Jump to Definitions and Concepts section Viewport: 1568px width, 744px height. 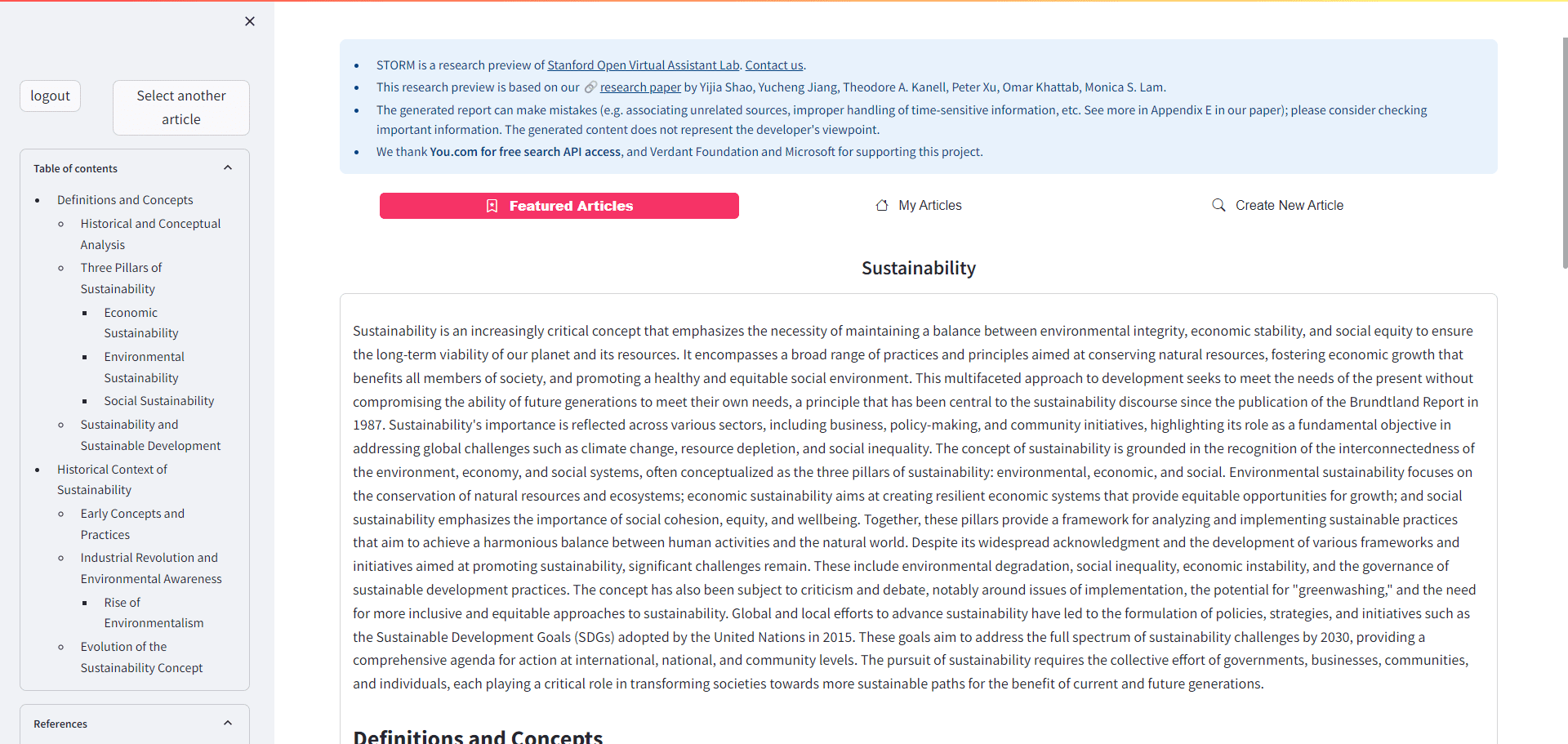point(125,200)
